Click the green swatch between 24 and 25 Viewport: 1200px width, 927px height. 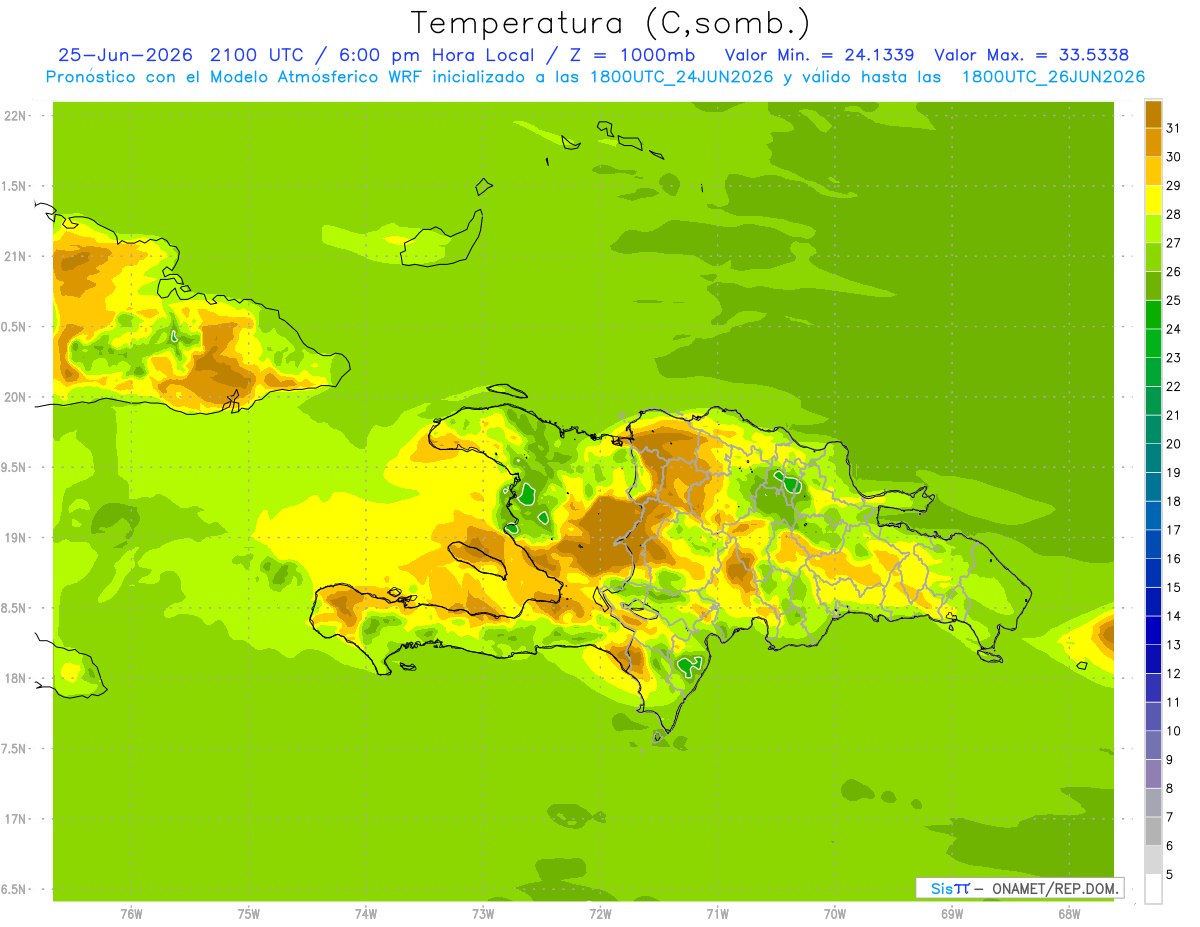pos(1153,315)
